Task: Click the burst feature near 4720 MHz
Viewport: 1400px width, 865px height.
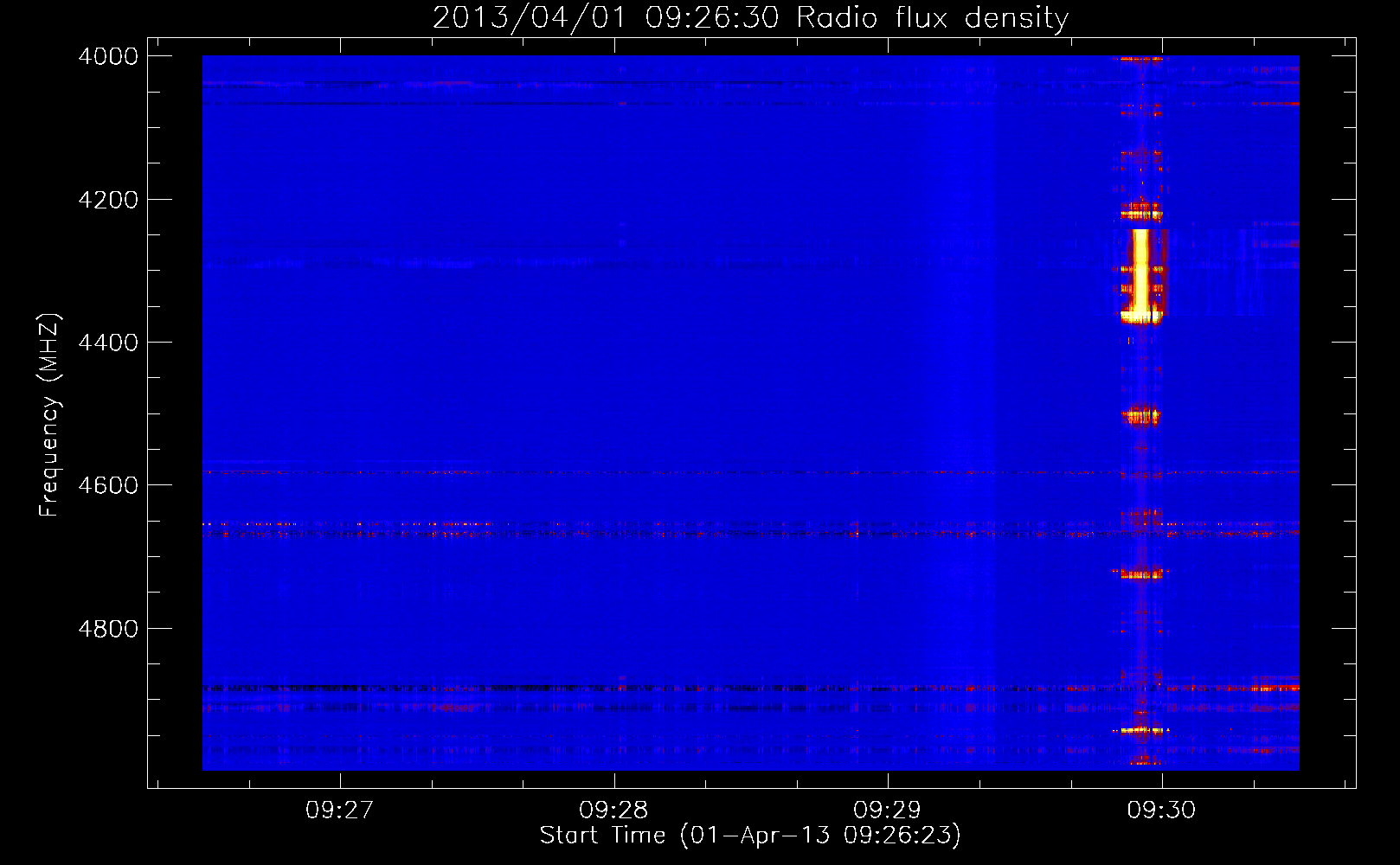Action: [1141, 573]
